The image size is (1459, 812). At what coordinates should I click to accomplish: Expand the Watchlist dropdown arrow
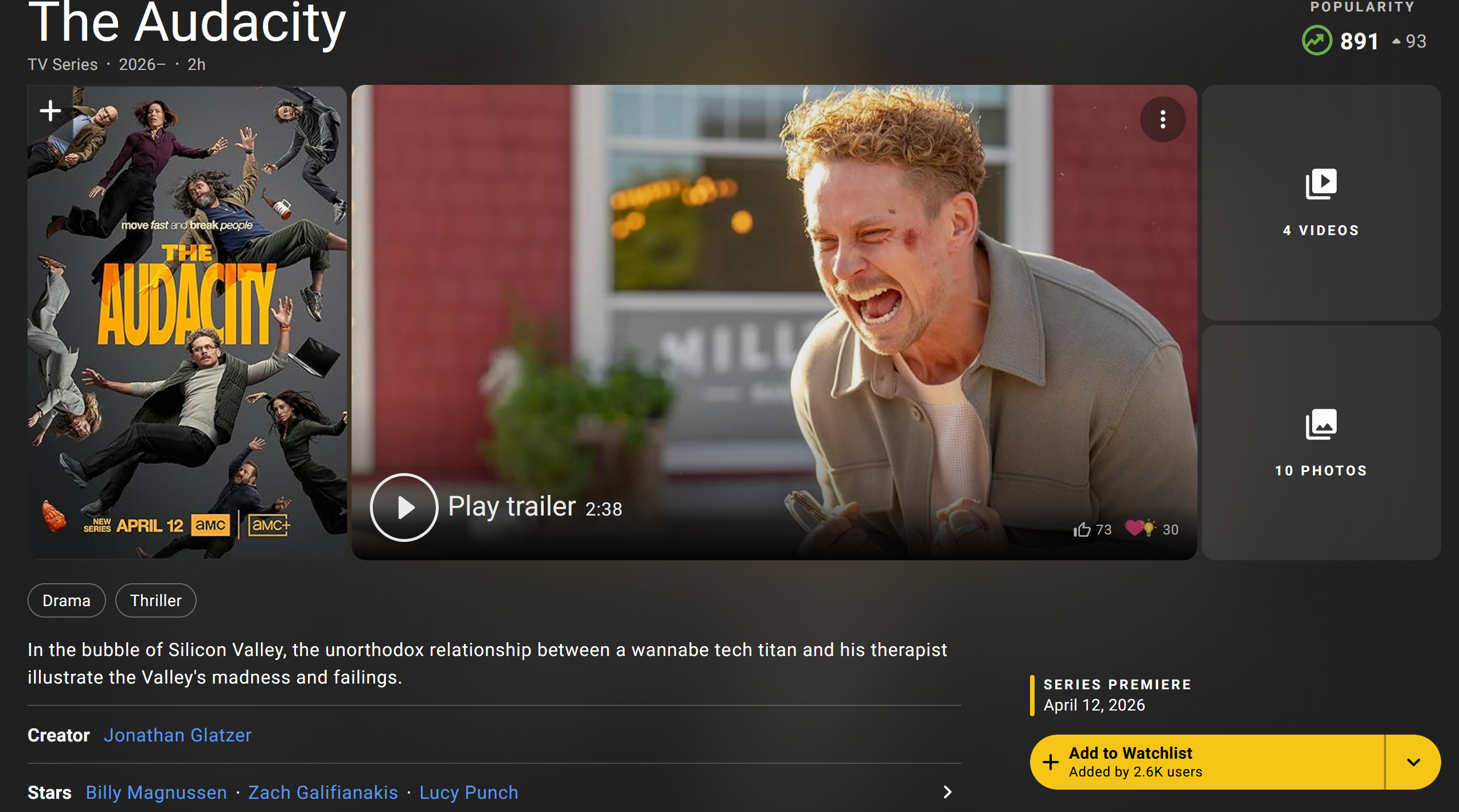1413,762
